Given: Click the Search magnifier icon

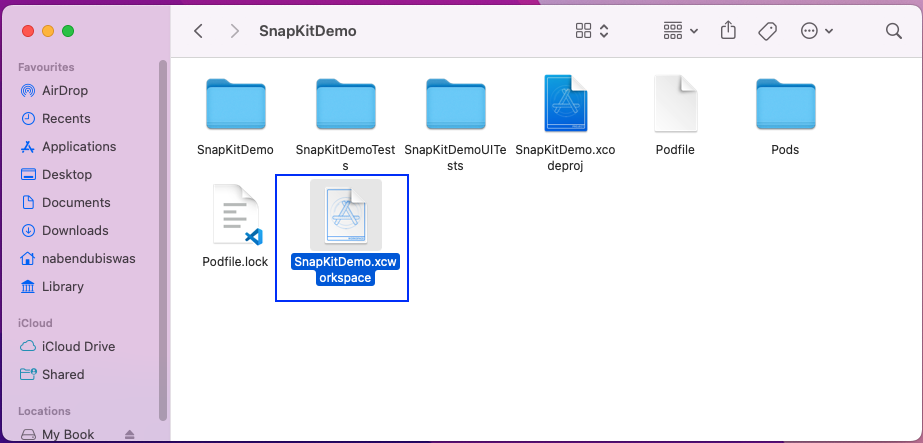Looking at the screenshot, I should pyautogui.click(x=894, y=31).
